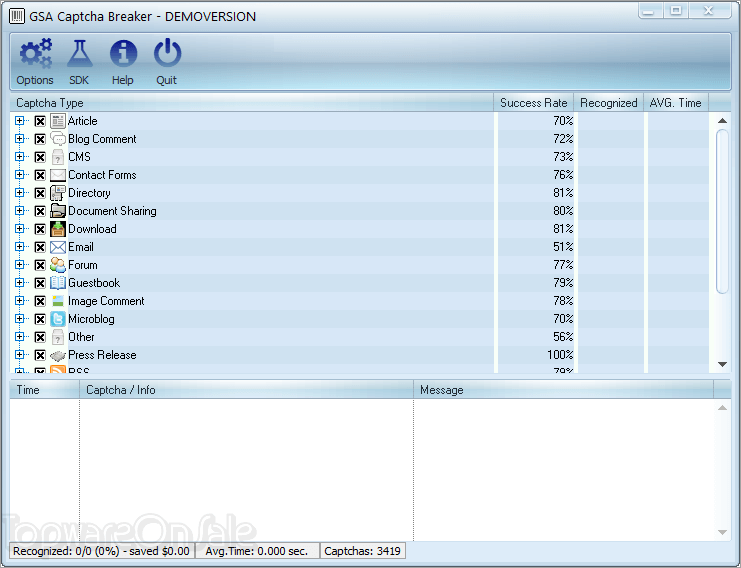
Task: Click the captcha list scroll up arrow
Action: [x=722, y=120]
